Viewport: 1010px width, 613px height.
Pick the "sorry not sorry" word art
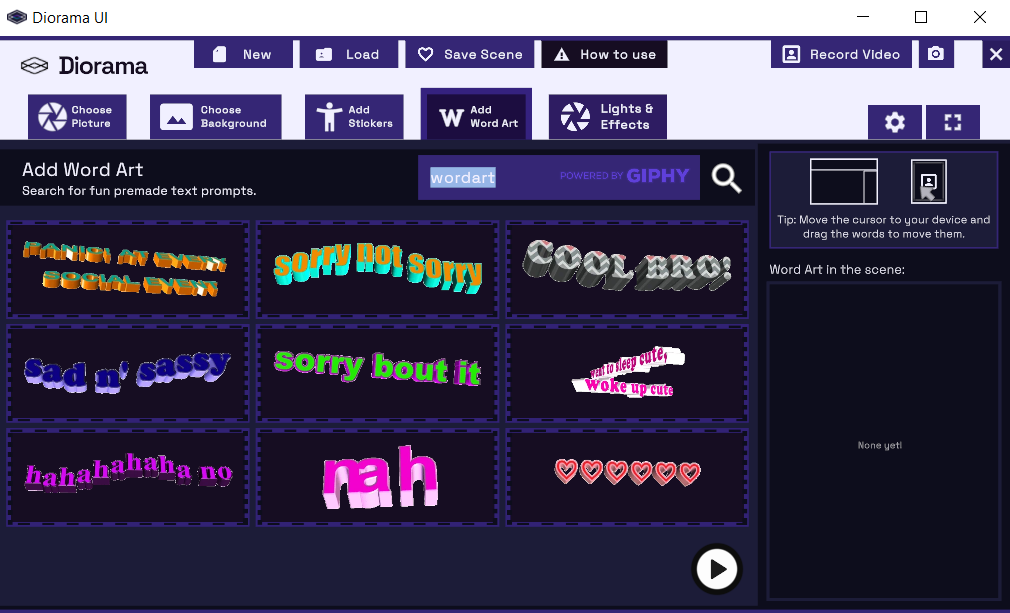(377, 269)
